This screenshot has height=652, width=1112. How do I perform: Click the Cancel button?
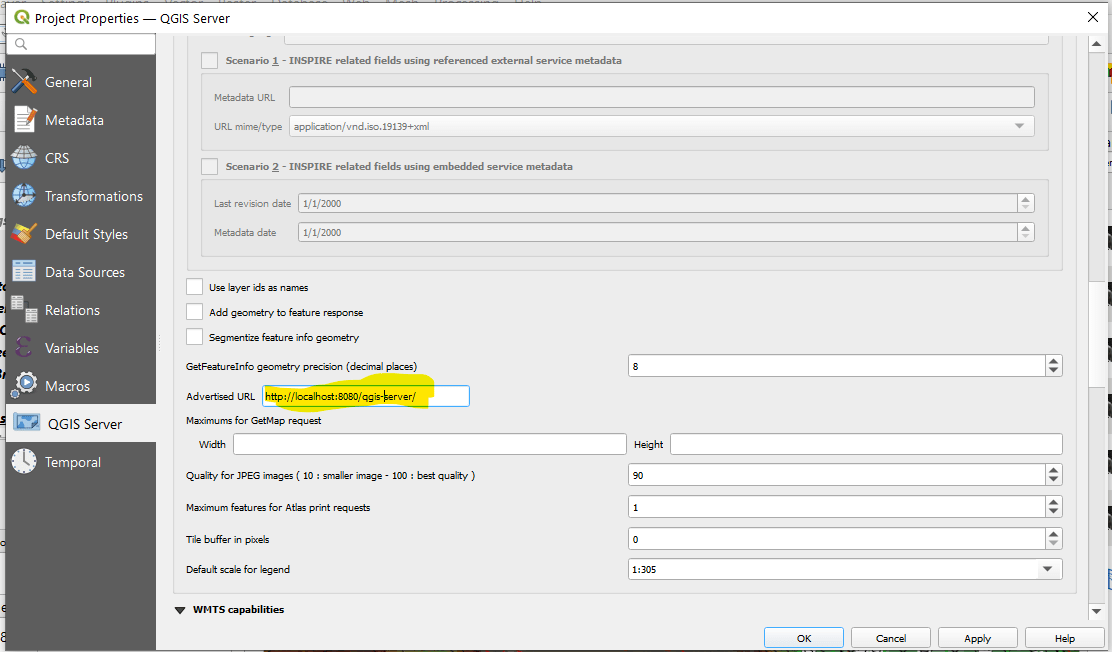(891, 638)
